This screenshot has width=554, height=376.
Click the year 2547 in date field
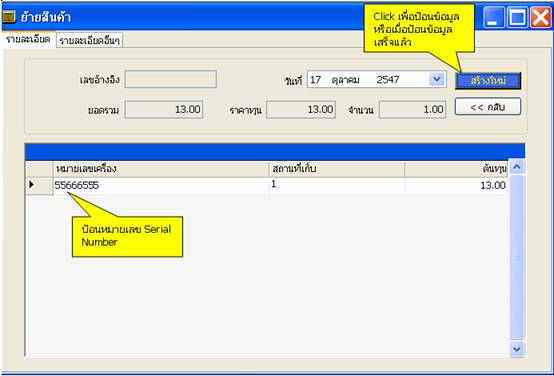pyautogui.click(x=388, y=80)
